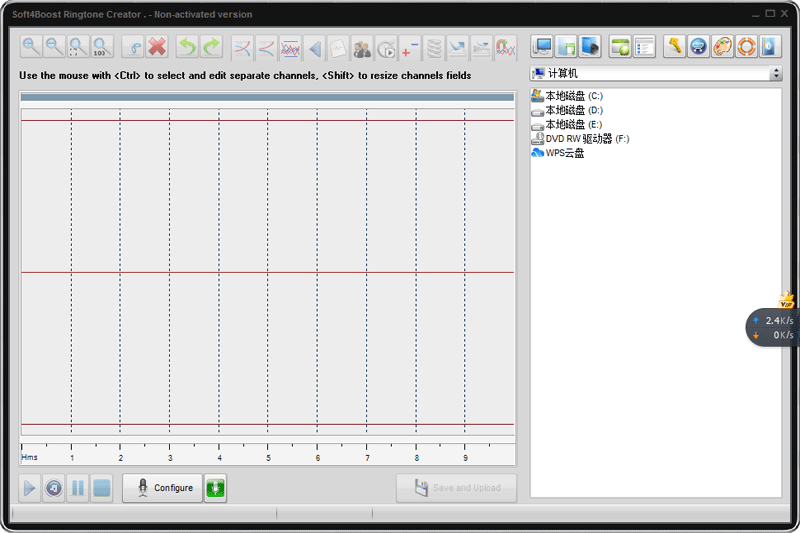Click the zoom to selection icon
The width and height of the screenshot is (800, 533).
click(78, 47)
